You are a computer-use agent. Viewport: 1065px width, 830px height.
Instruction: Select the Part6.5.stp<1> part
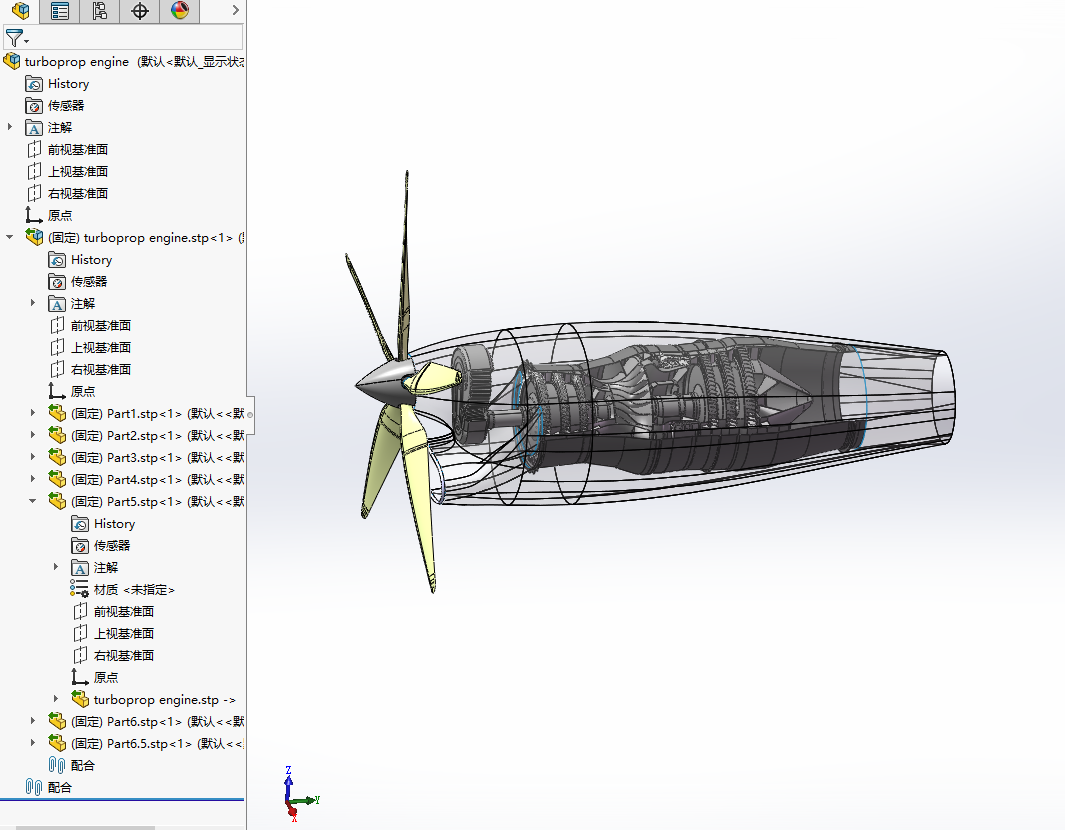click(x=146, y=744)
